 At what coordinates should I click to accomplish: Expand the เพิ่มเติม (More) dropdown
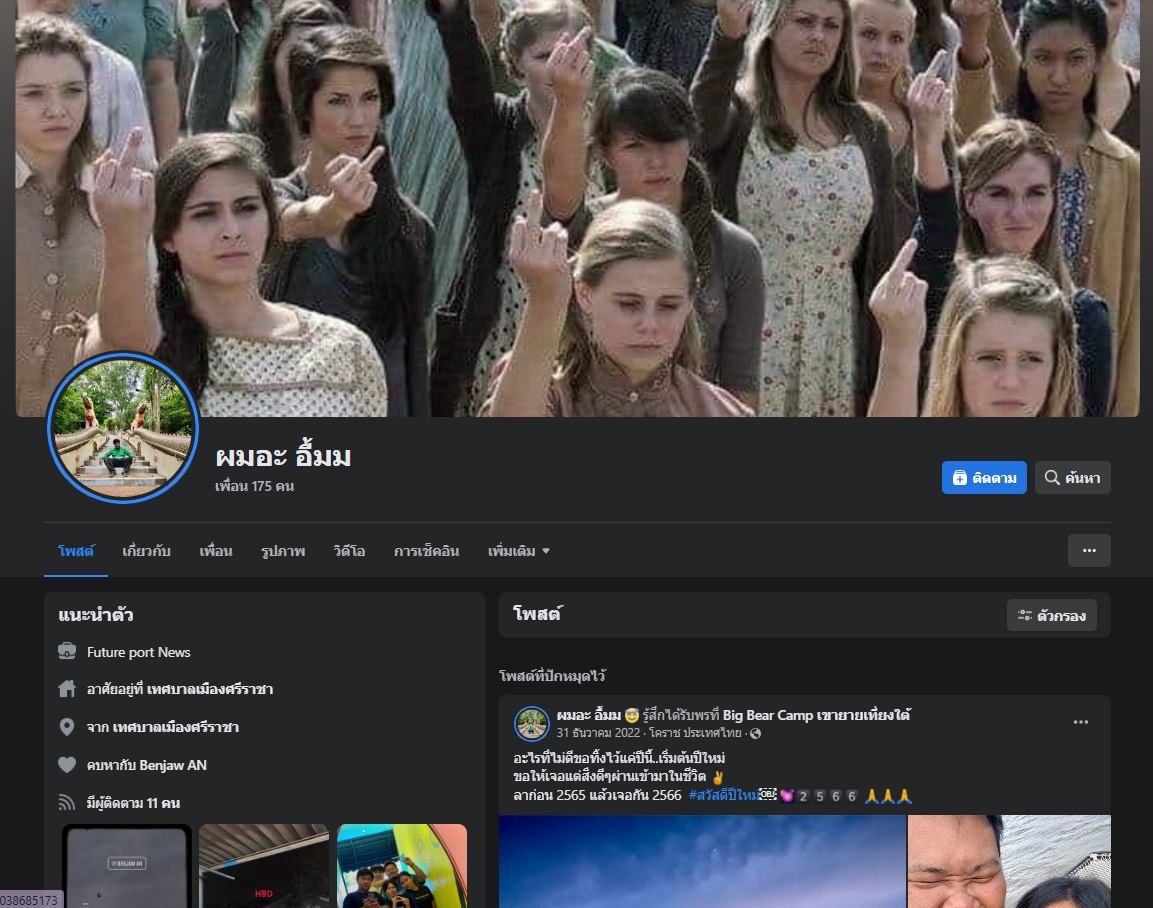click(518, 551)
